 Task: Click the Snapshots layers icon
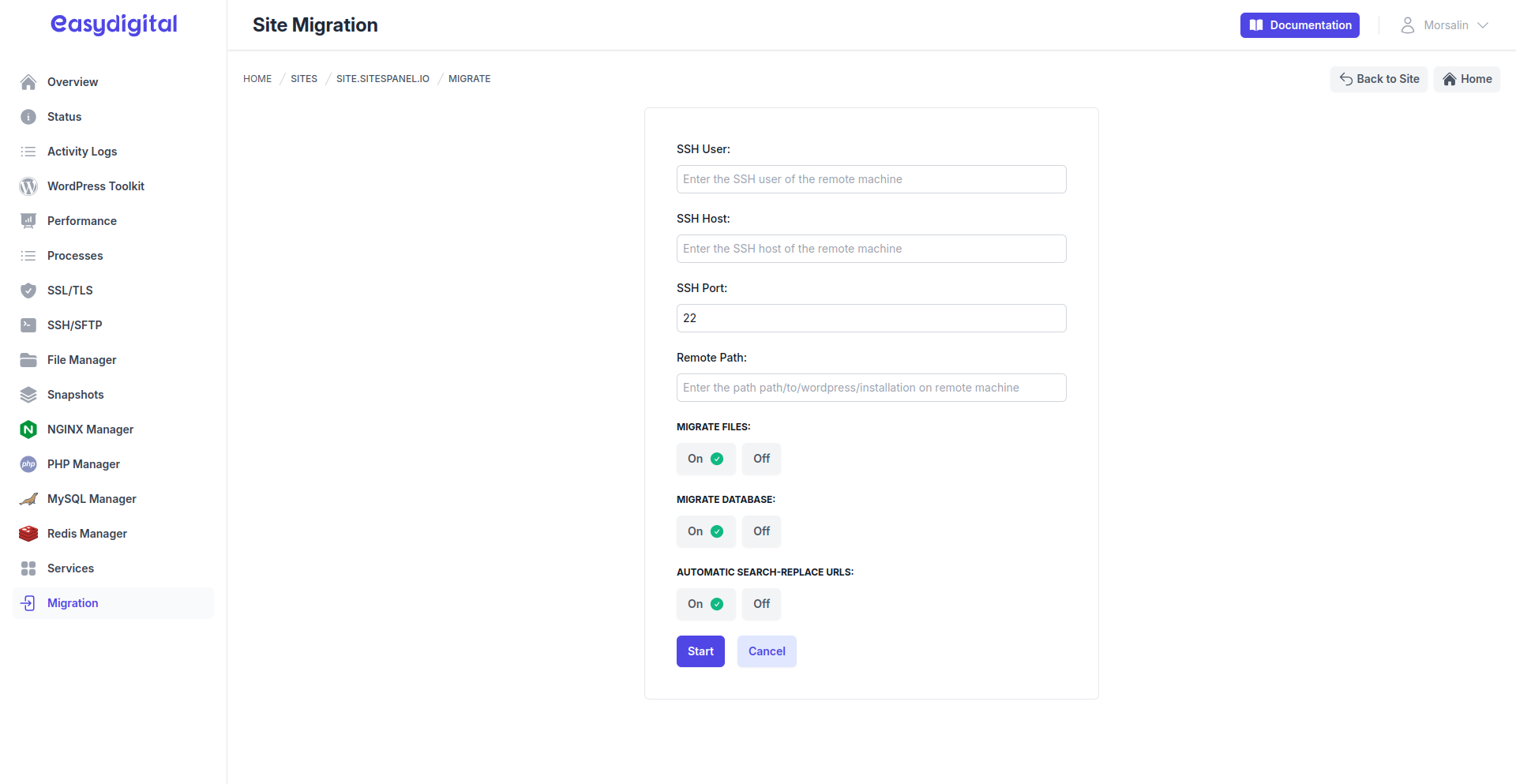28,394
